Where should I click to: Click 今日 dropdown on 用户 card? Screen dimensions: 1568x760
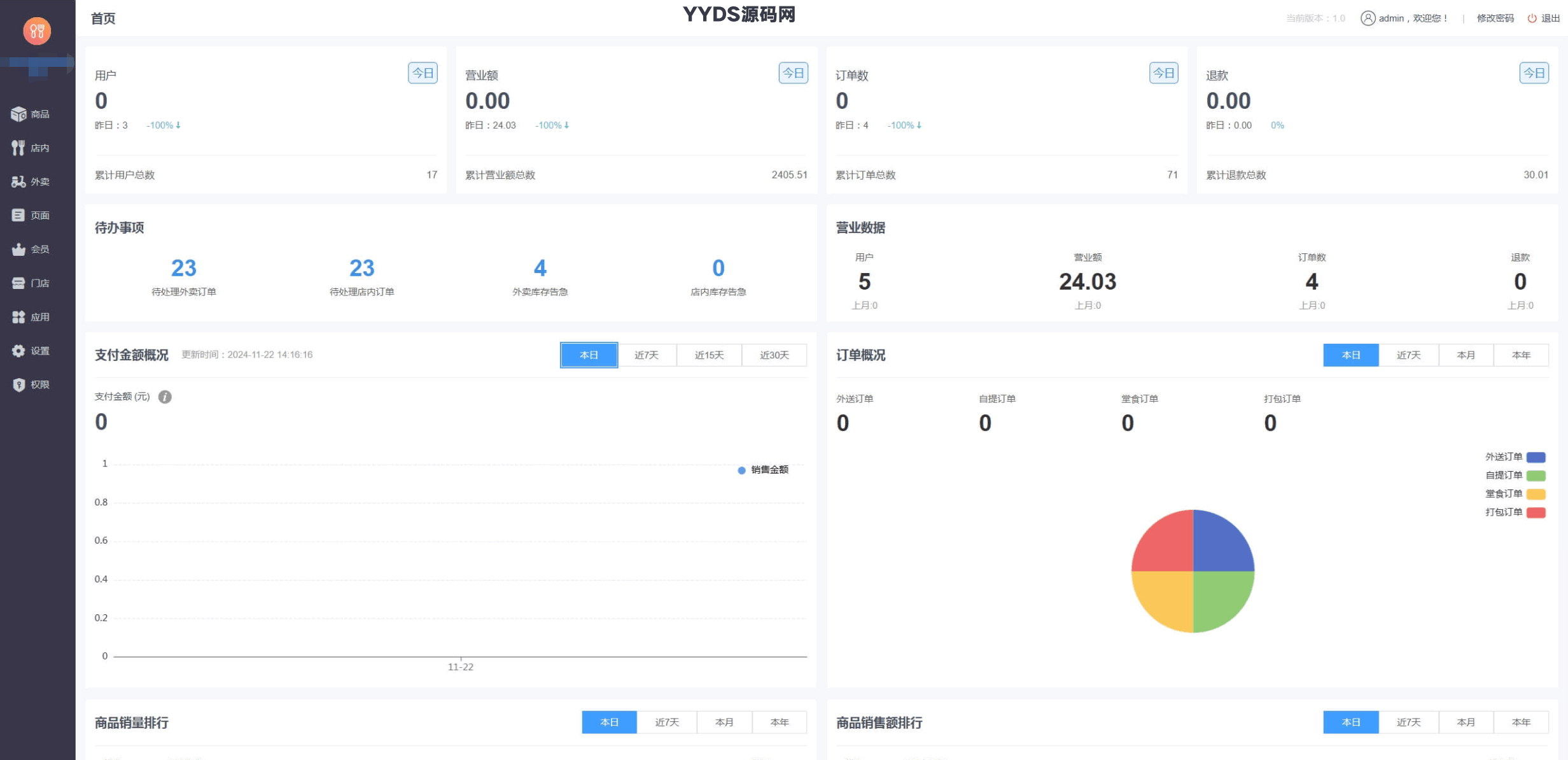click(x=423, y=73)
